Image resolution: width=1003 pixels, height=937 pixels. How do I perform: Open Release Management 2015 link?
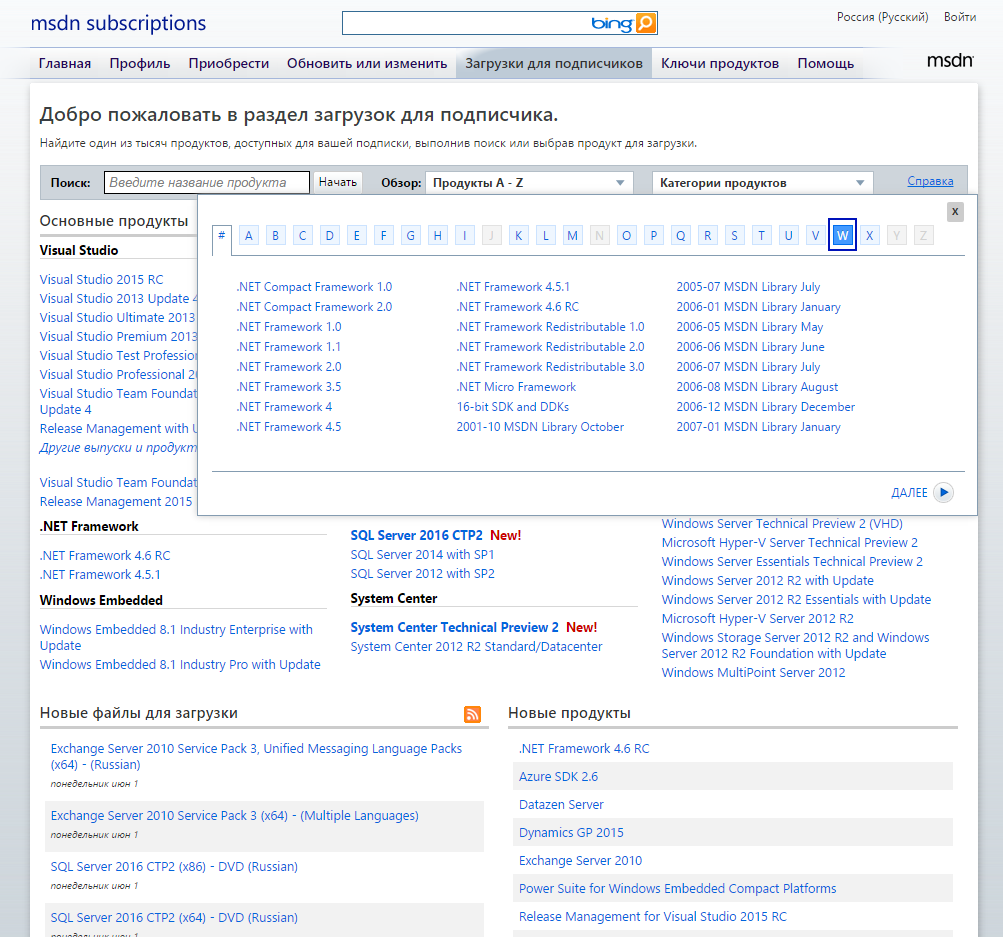point(116,501)
